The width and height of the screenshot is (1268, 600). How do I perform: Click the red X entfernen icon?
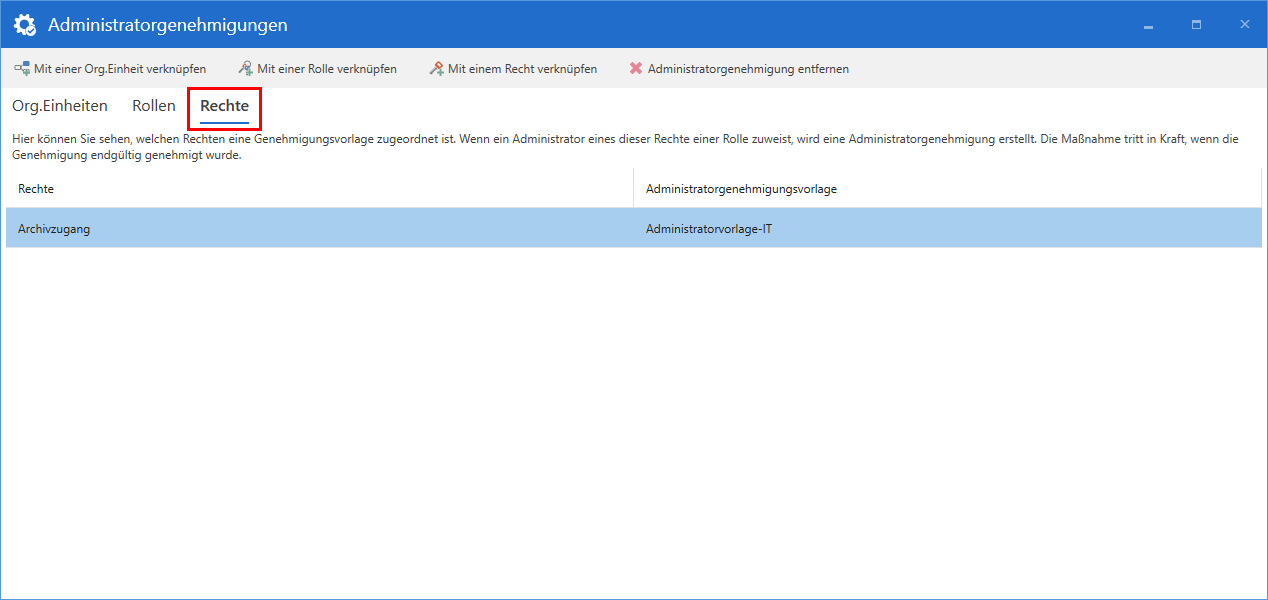pos(634,68)
